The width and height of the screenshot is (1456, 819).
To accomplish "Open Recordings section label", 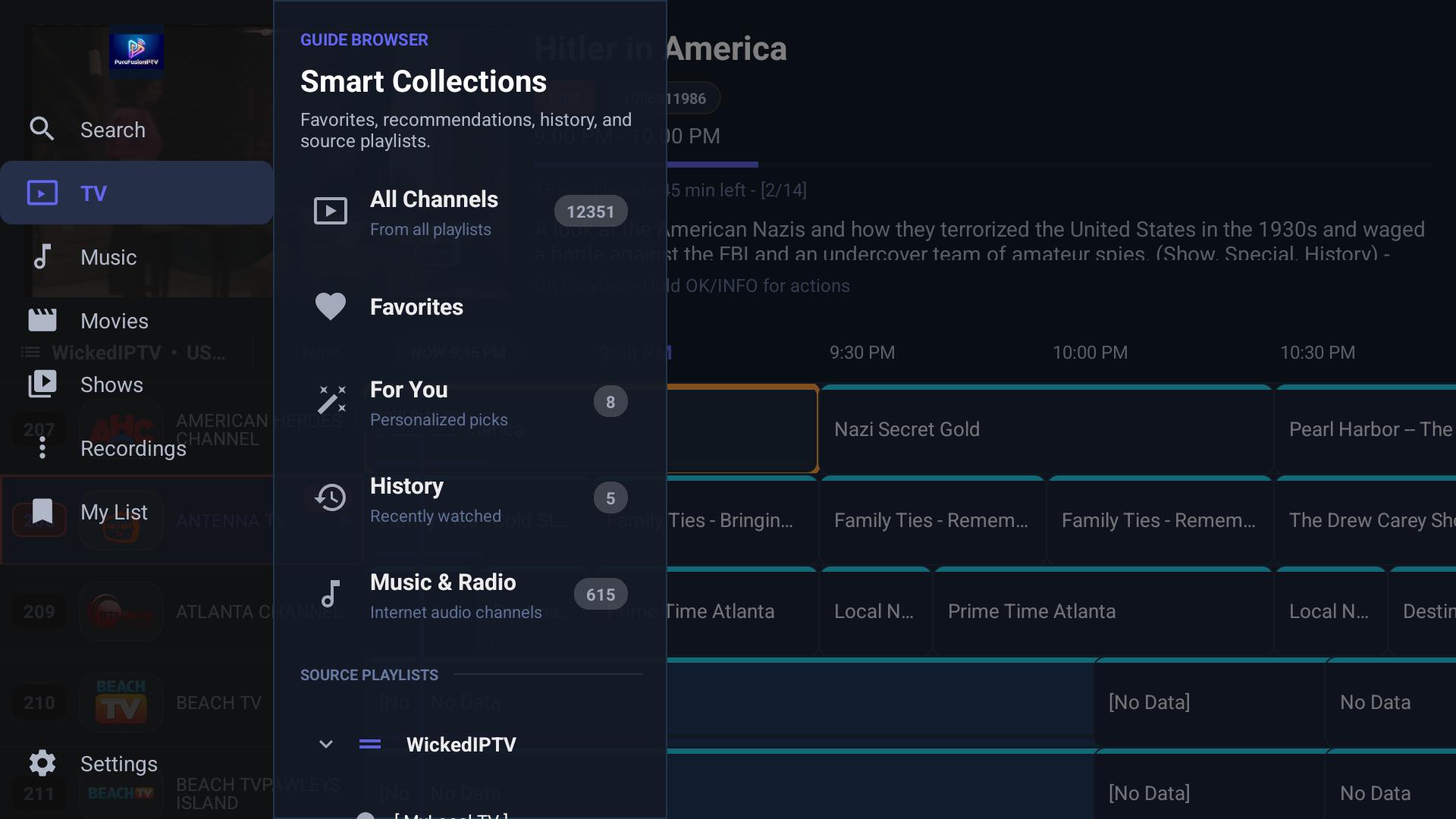I will (x=133, y=449).
